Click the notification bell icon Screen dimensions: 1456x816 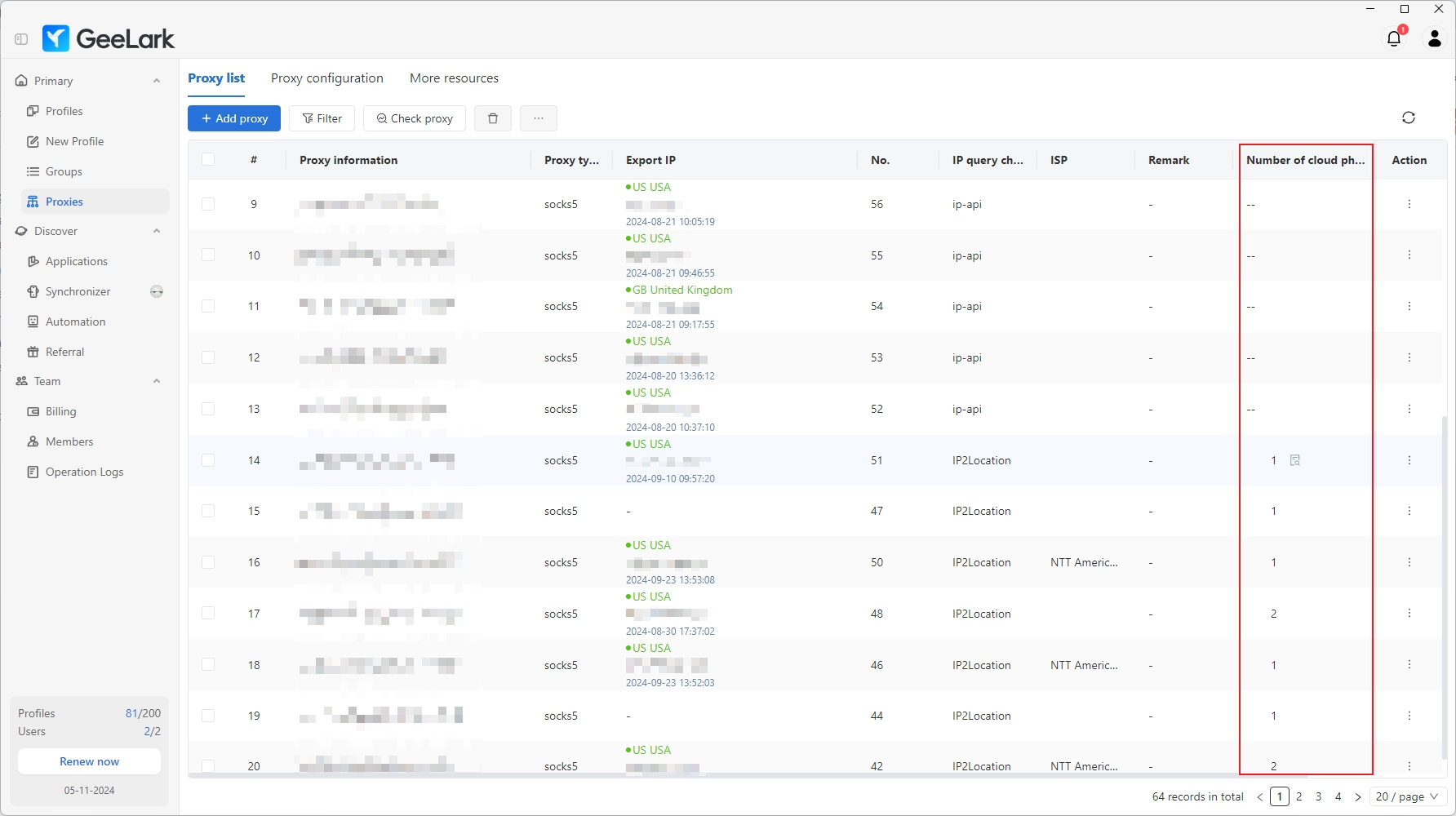1393,38
